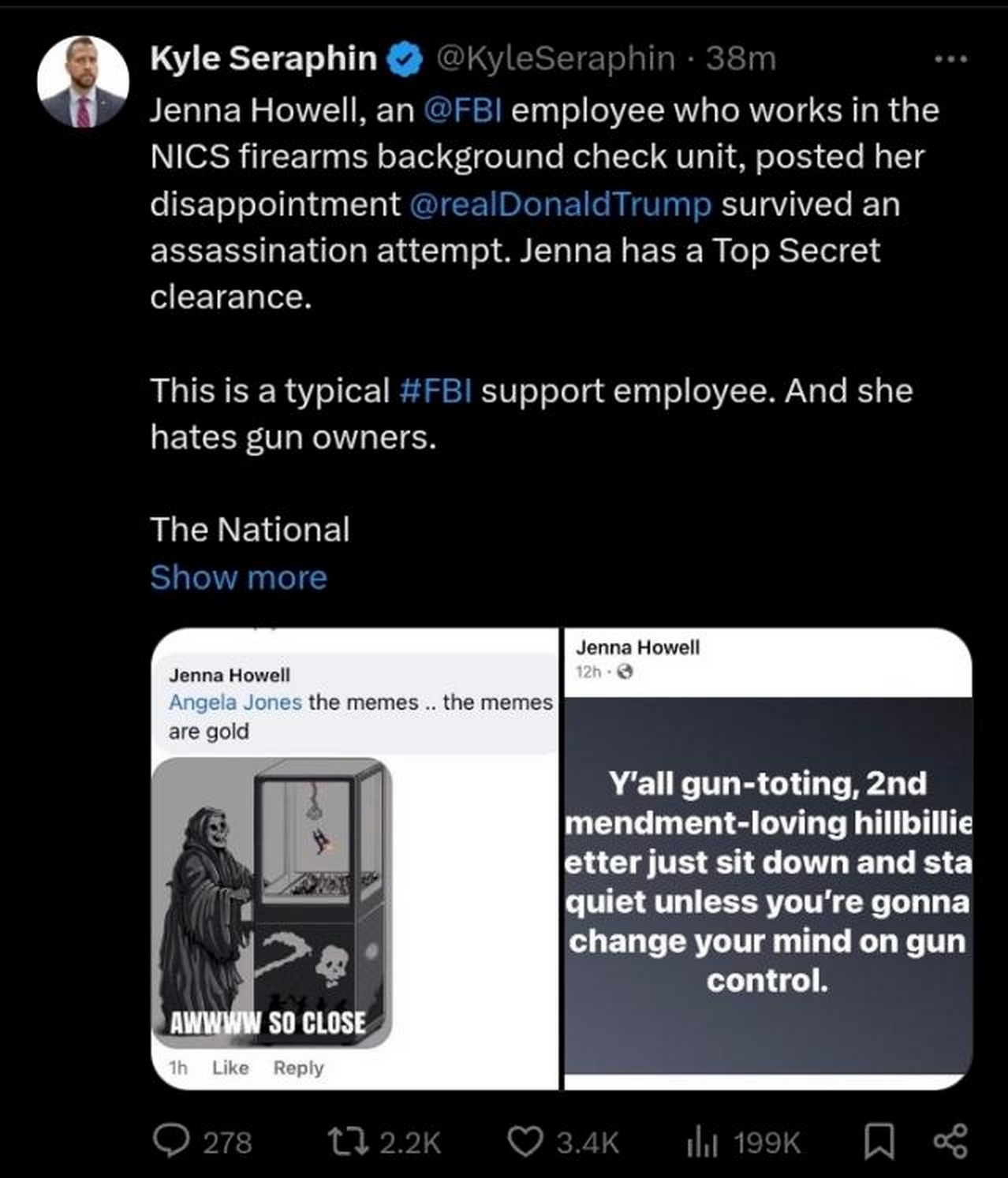This screenshot has height=1178, width=1008.
Task: Click the blue verified badge
Action: (x=405, y=59)
